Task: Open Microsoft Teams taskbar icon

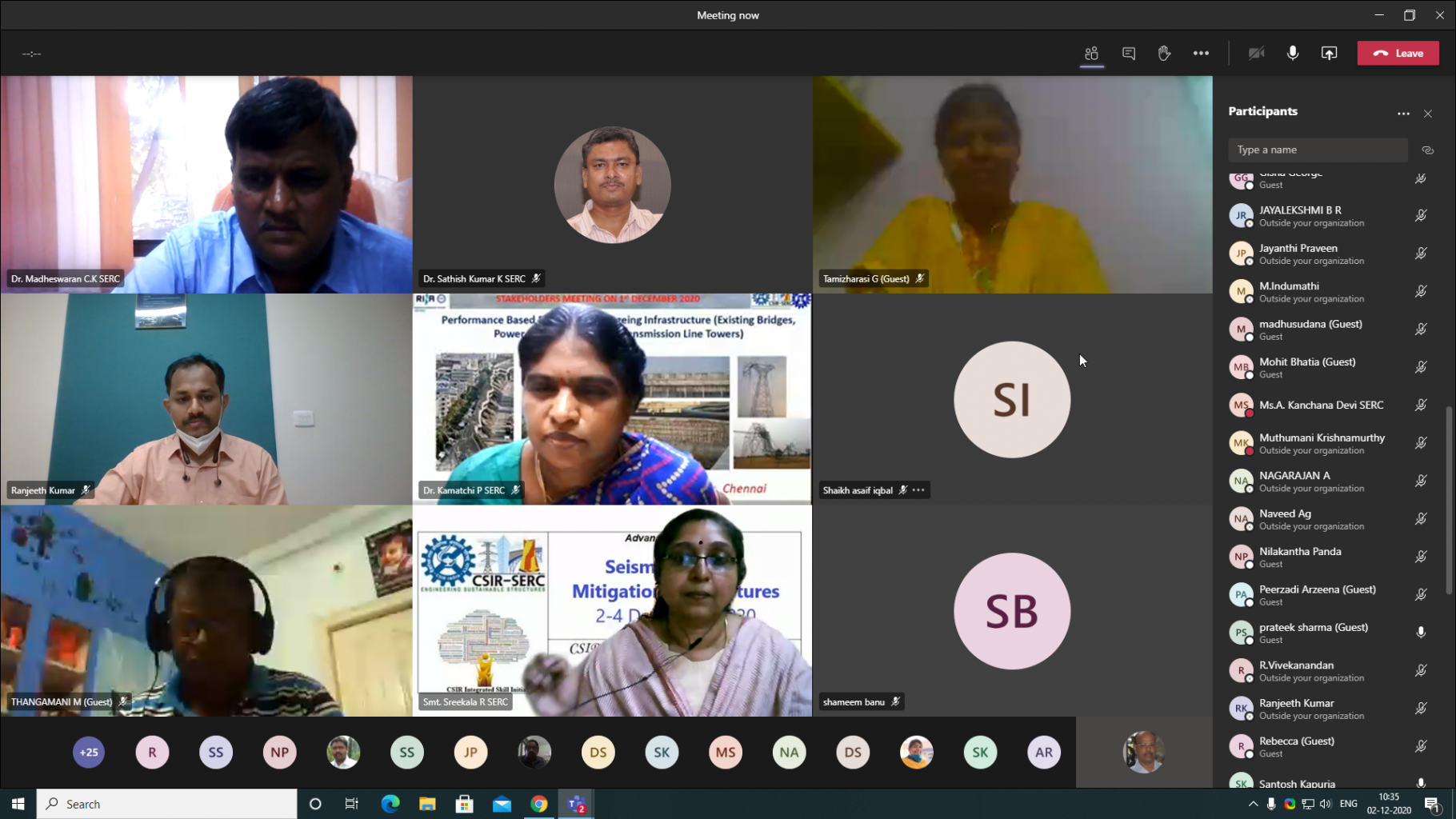Action: (577, 804)
